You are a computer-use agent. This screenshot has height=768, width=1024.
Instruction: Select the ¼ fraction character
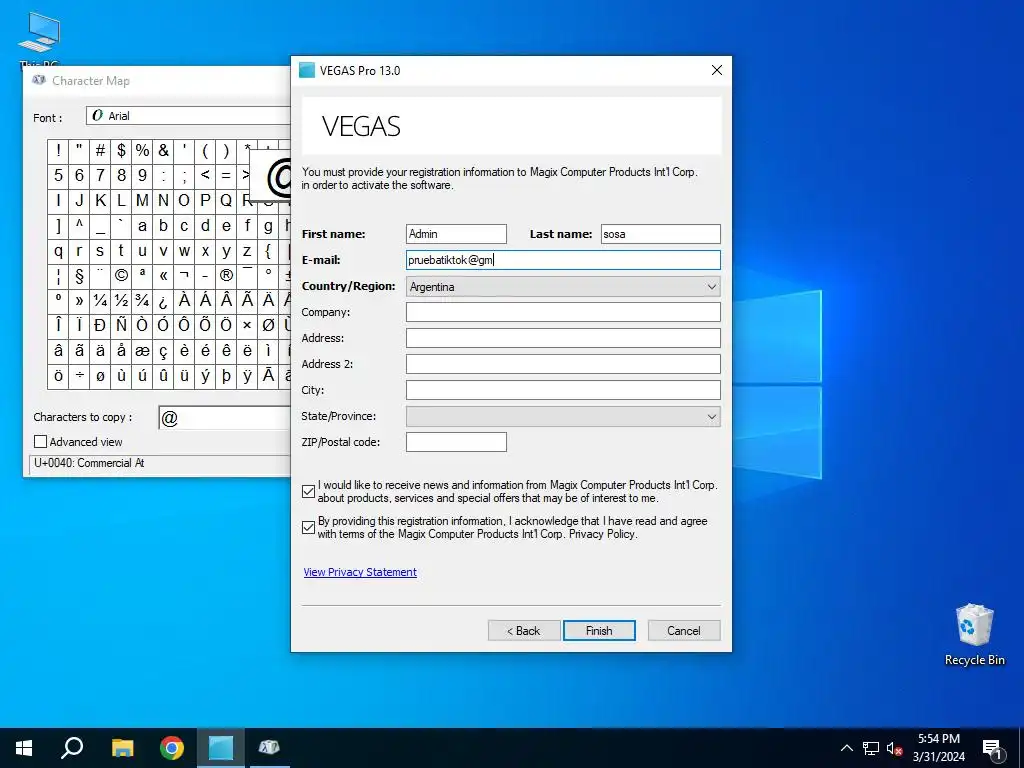click(x=100, y=300)
